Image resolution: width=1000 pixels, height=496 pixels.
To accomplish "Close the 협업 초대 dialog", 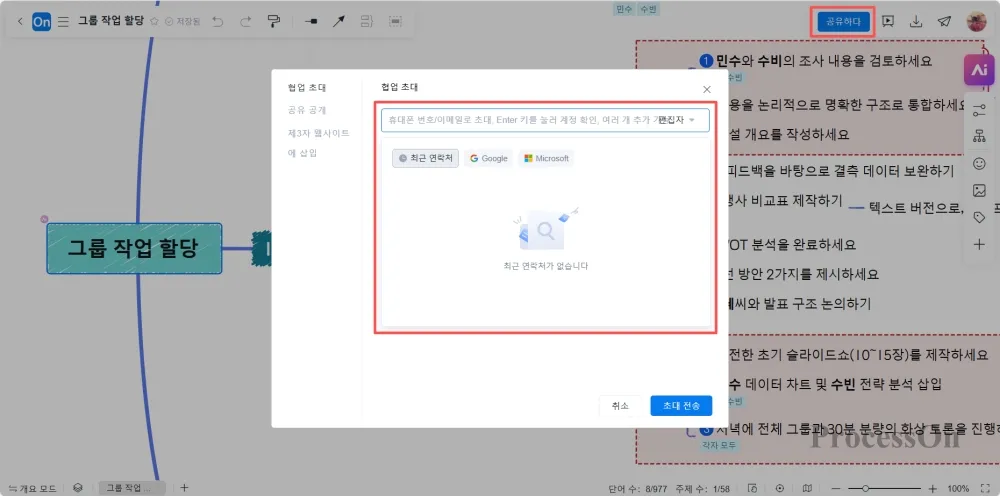I will pyautogui.click(x=707, y=89).
